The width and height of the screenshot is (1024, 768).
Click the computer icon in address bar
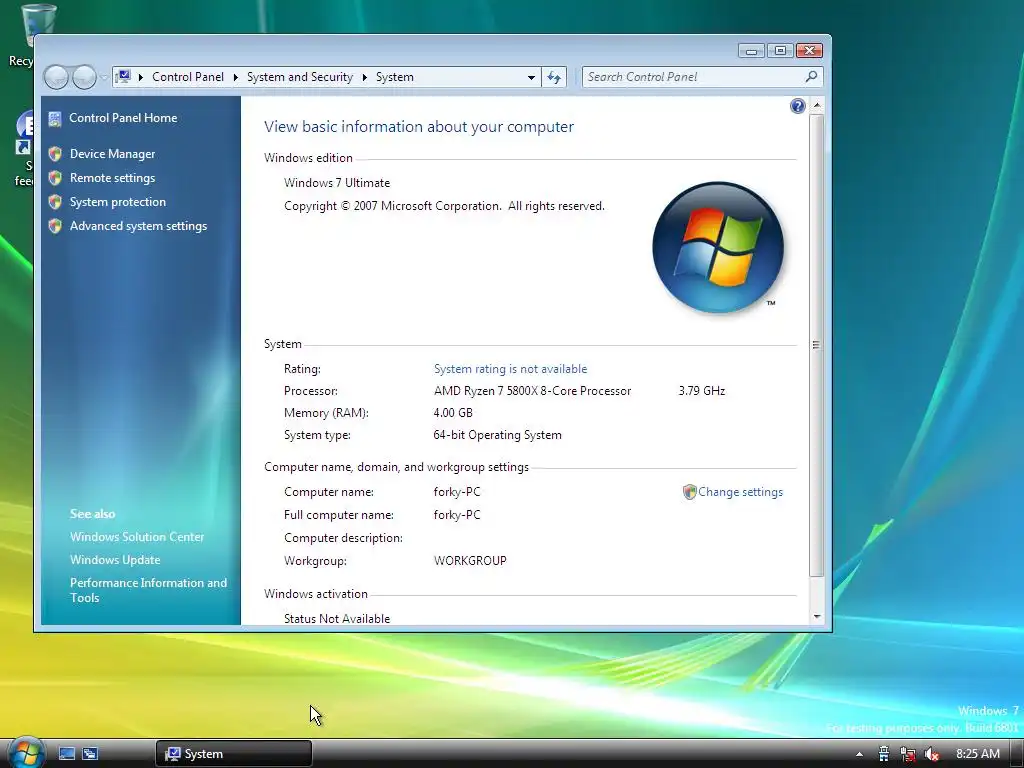(123, 76)
